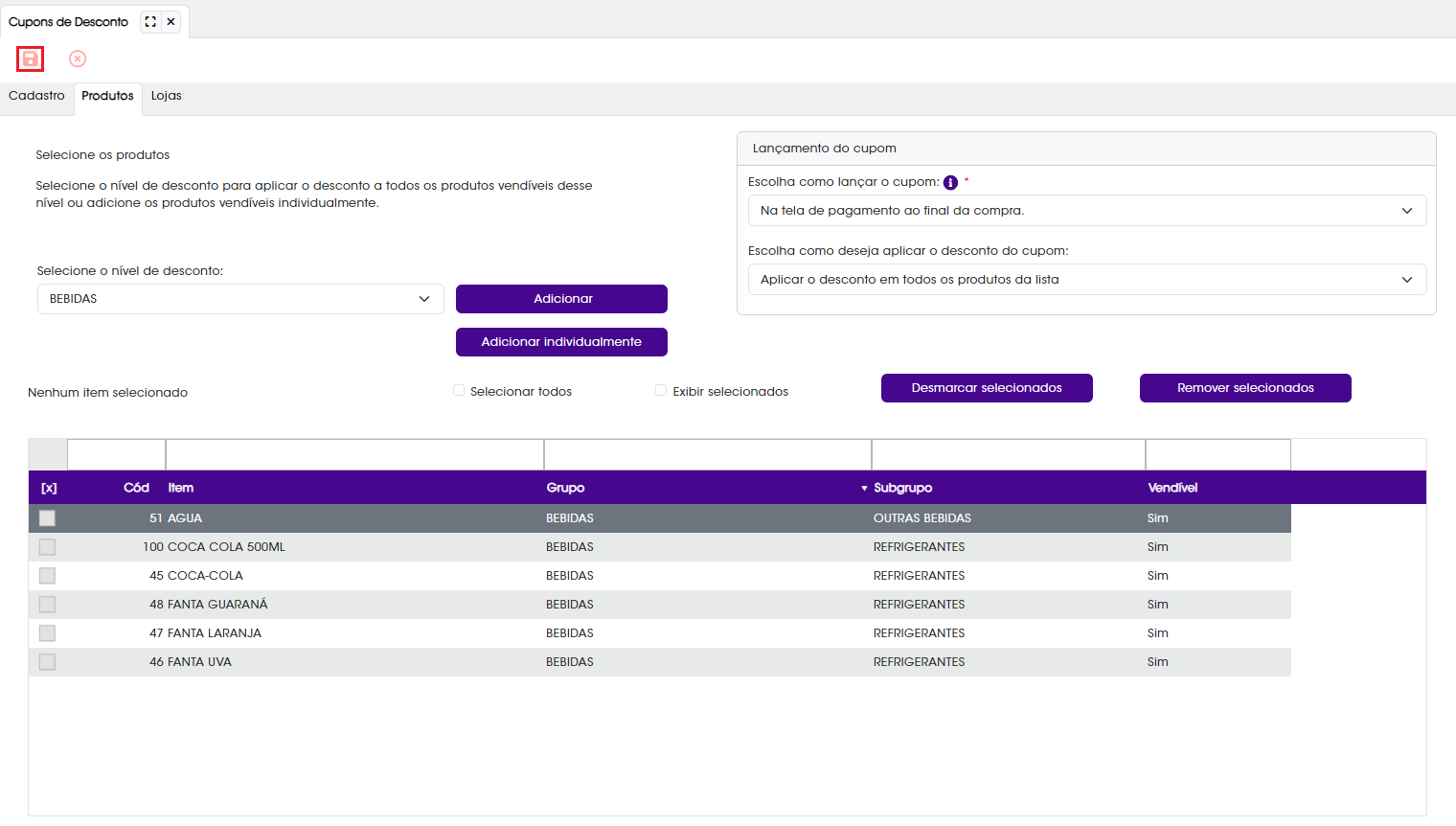
Task: Tick the checkbox for COCA COLA 500ML
Action: pos(47,547)
